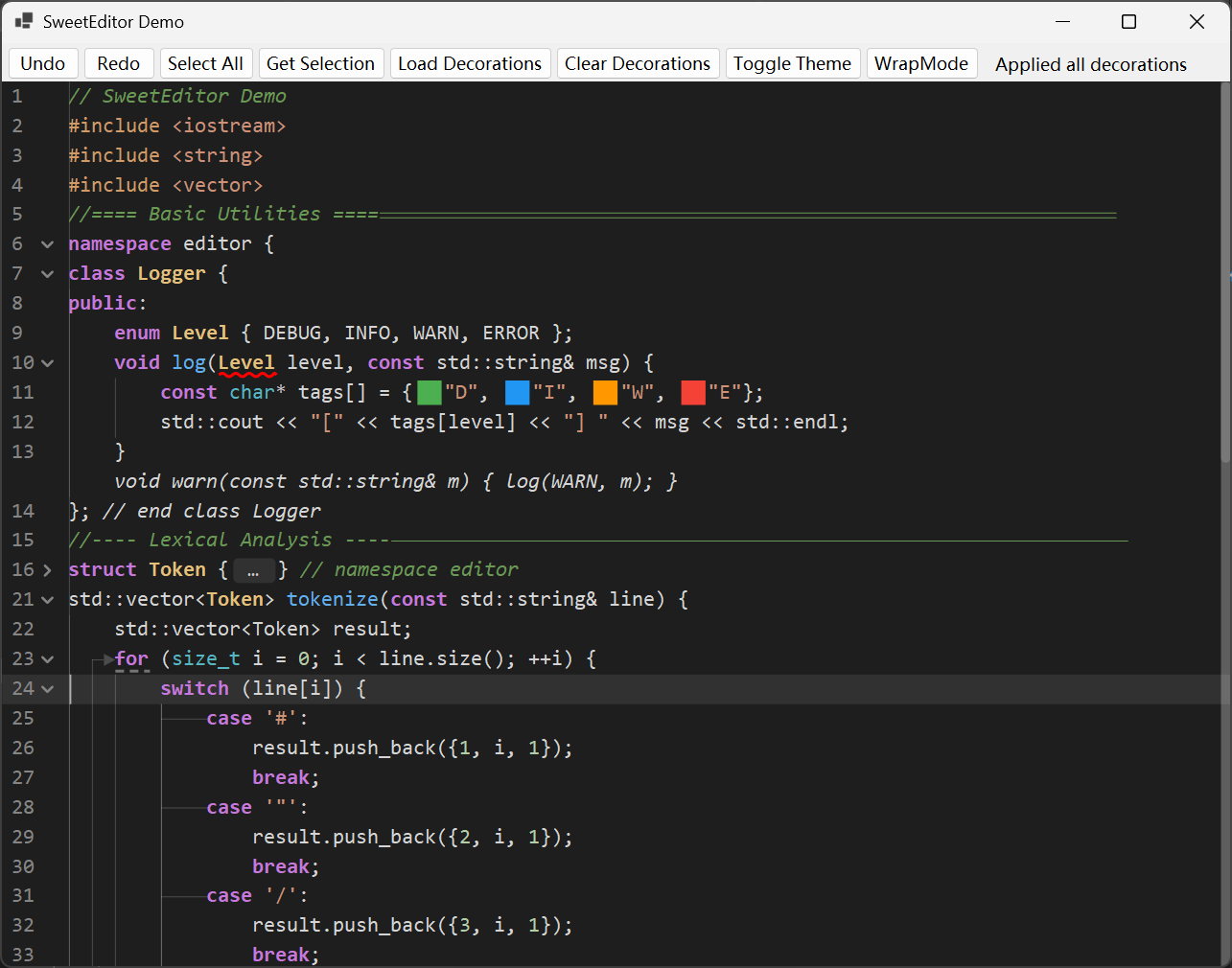This screenshot has width=1232, height=968.
Task: Click the '// SweetEditor Demo' comment
Action: coord(177,96)
